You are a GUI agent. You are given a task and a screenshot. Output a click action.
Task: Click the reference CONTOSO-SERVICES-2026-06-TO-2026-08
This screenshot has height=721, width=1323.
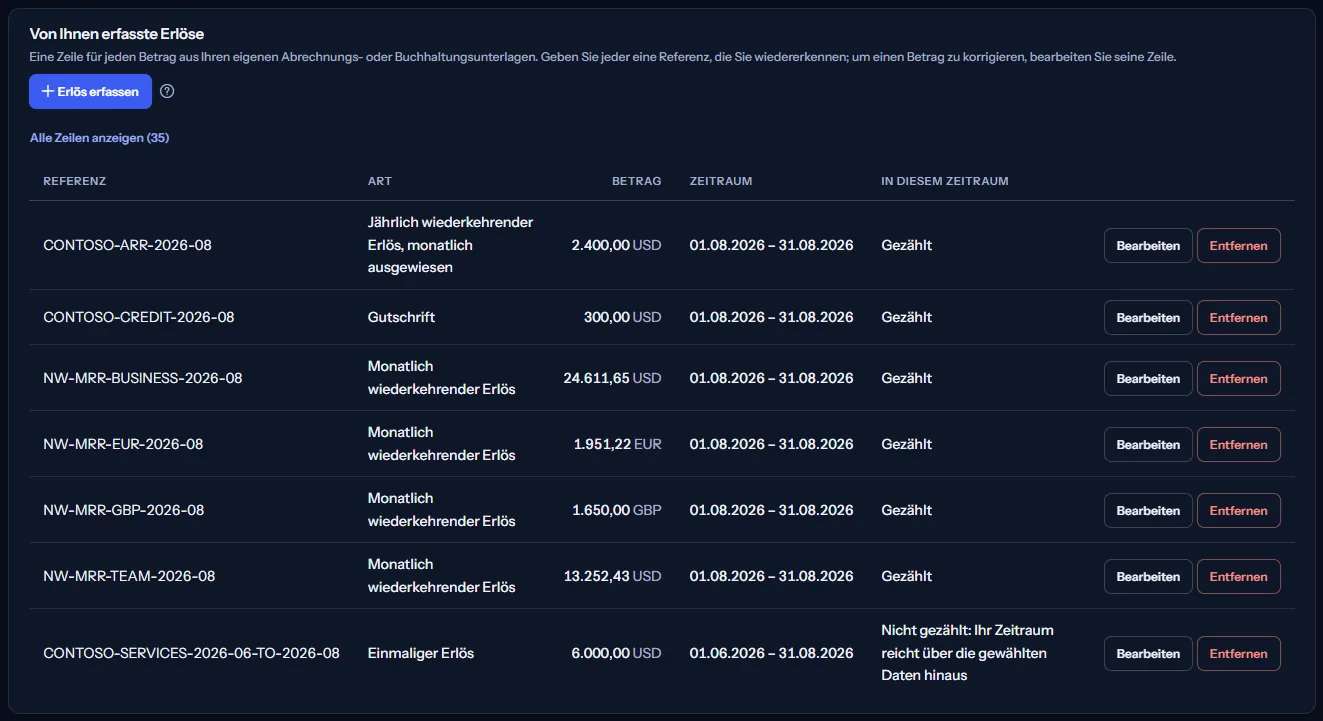click(x=192, y=653)
